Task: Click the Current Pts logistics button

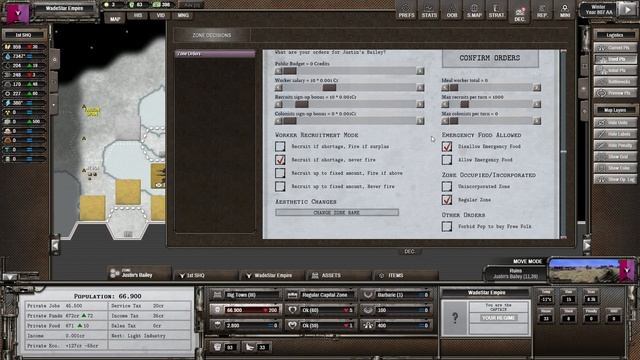Action: point(615,48)
